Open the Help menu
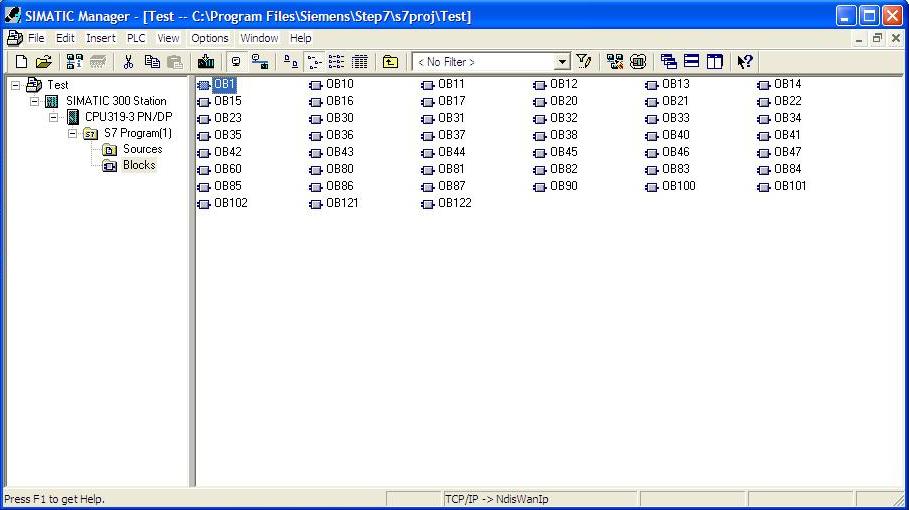 pyautogui.click(x=300, y=38)
